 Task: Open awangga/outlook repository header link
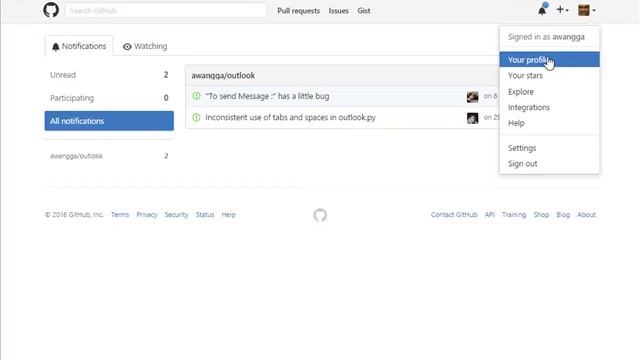pos(223,76)
